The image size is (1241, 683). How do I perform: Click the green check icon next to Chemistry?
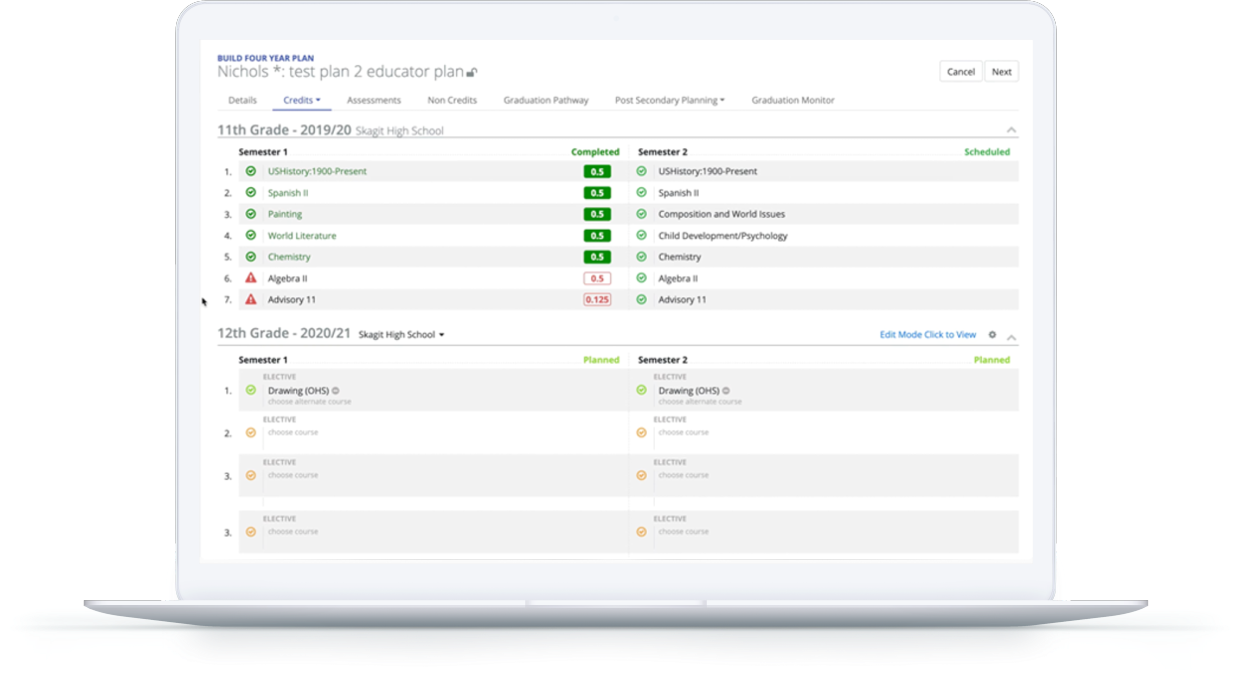click(x=251, y=257)
